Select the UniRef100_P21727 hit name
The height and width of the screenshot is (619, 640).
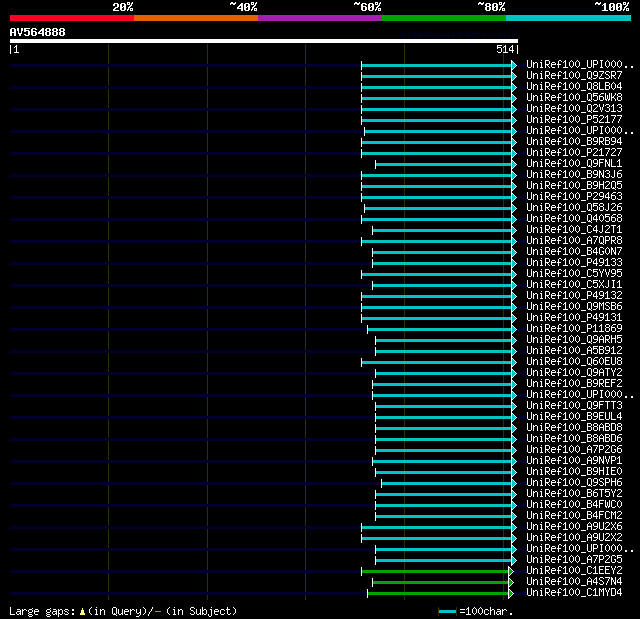[x=574, y=153]
